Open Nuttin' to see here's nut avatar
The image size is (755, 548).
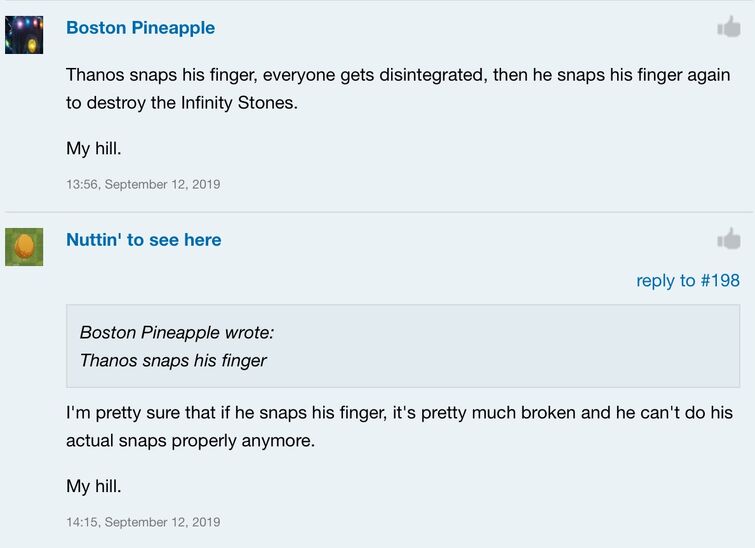pos(24,247)
